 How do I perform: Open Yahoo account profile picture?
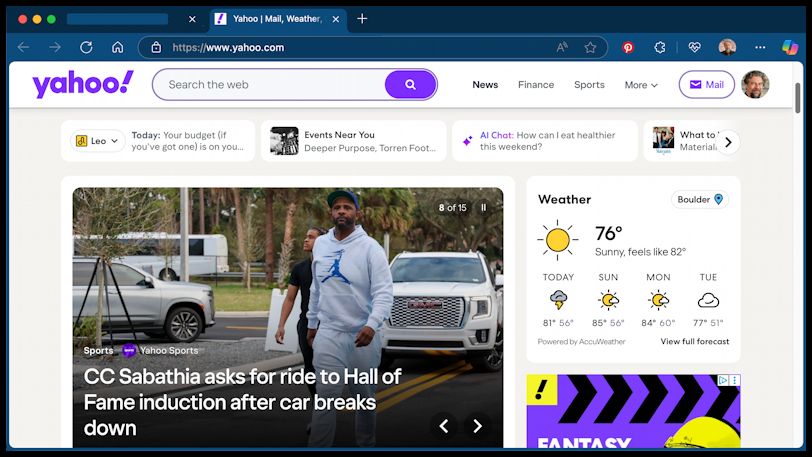point(755,84)
